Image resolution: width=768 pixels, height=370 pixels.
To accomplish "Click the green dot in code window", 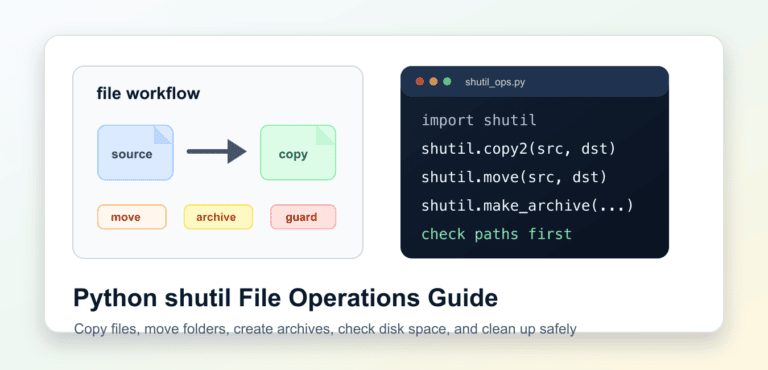I will tap(447, 81).
